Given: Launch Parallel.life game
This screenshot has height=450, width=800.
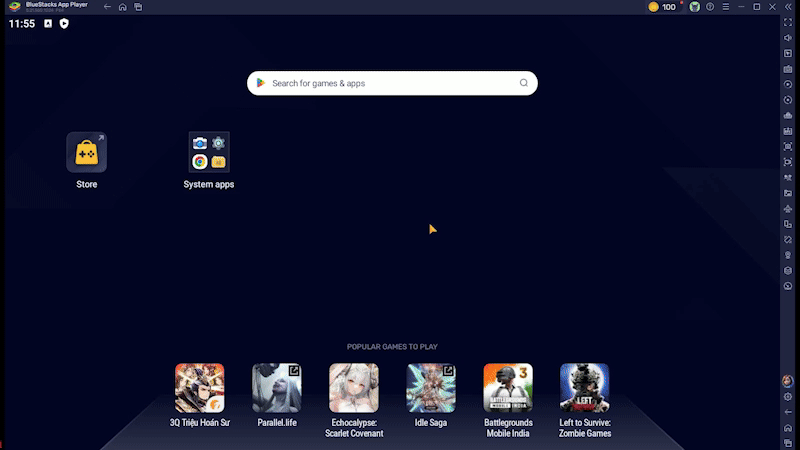Looking at the screenshot, I should (x=277, y=388).
